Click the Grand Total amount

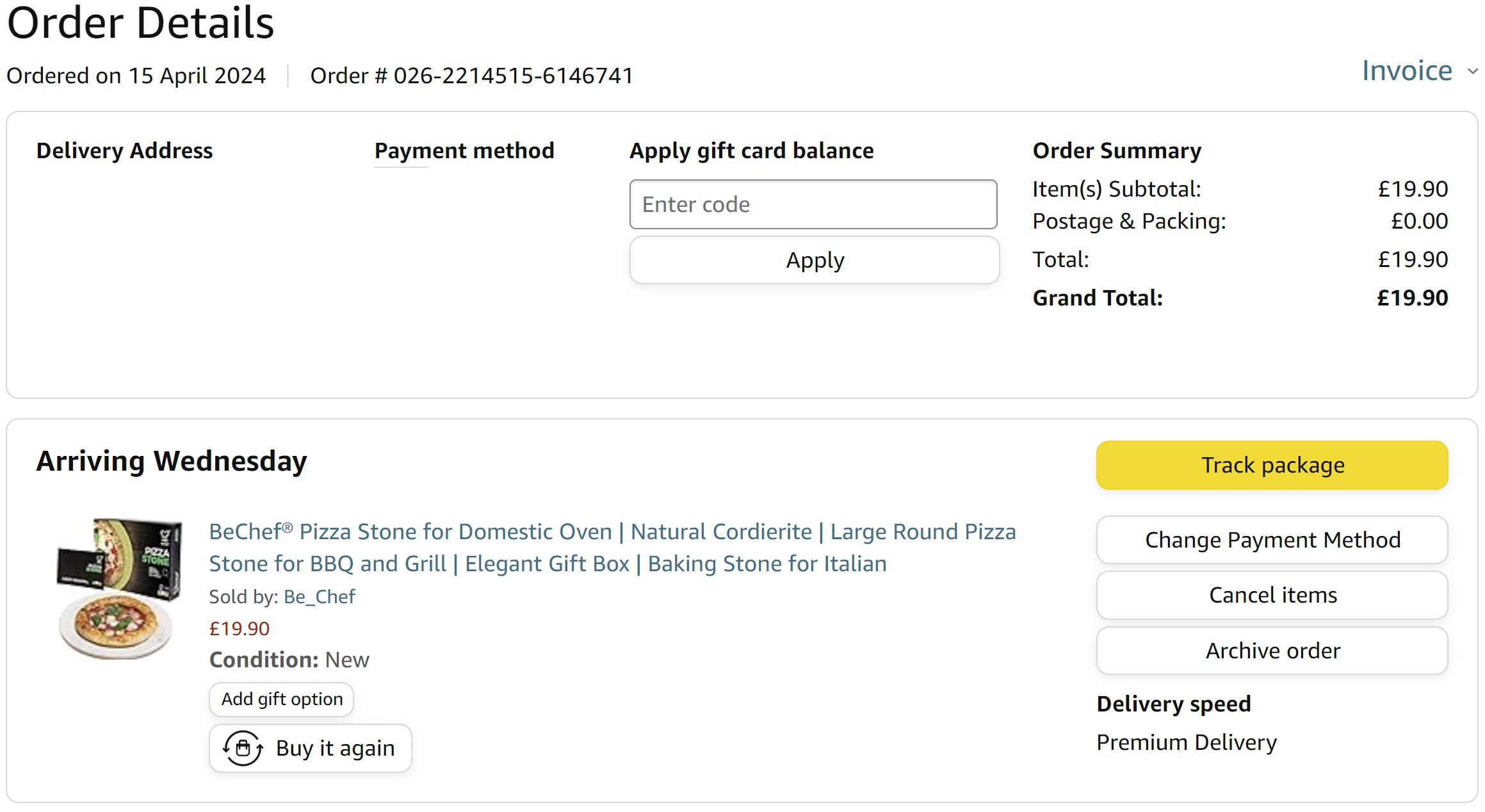[x=1412, y=298]
